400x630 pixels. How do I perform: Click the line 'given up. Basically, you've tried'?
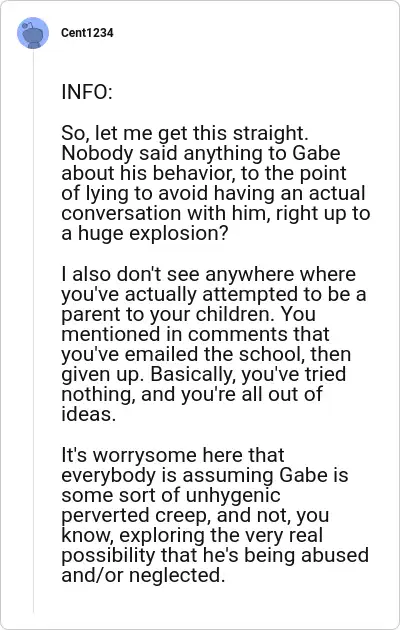[204, 374]
